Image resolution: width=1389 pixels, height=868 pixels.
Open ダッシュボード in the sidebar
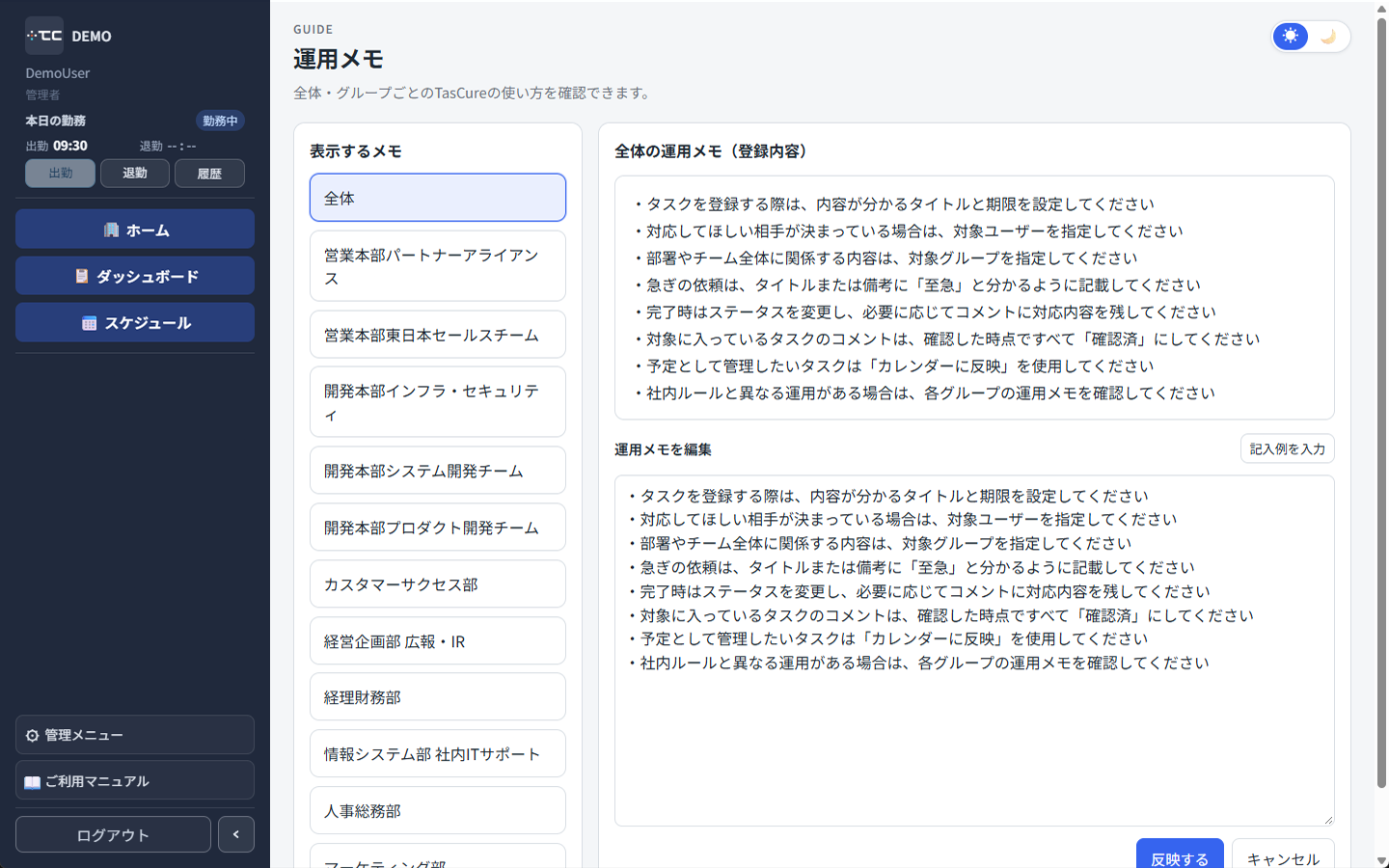pyautogui.click(x=135, y=276)
